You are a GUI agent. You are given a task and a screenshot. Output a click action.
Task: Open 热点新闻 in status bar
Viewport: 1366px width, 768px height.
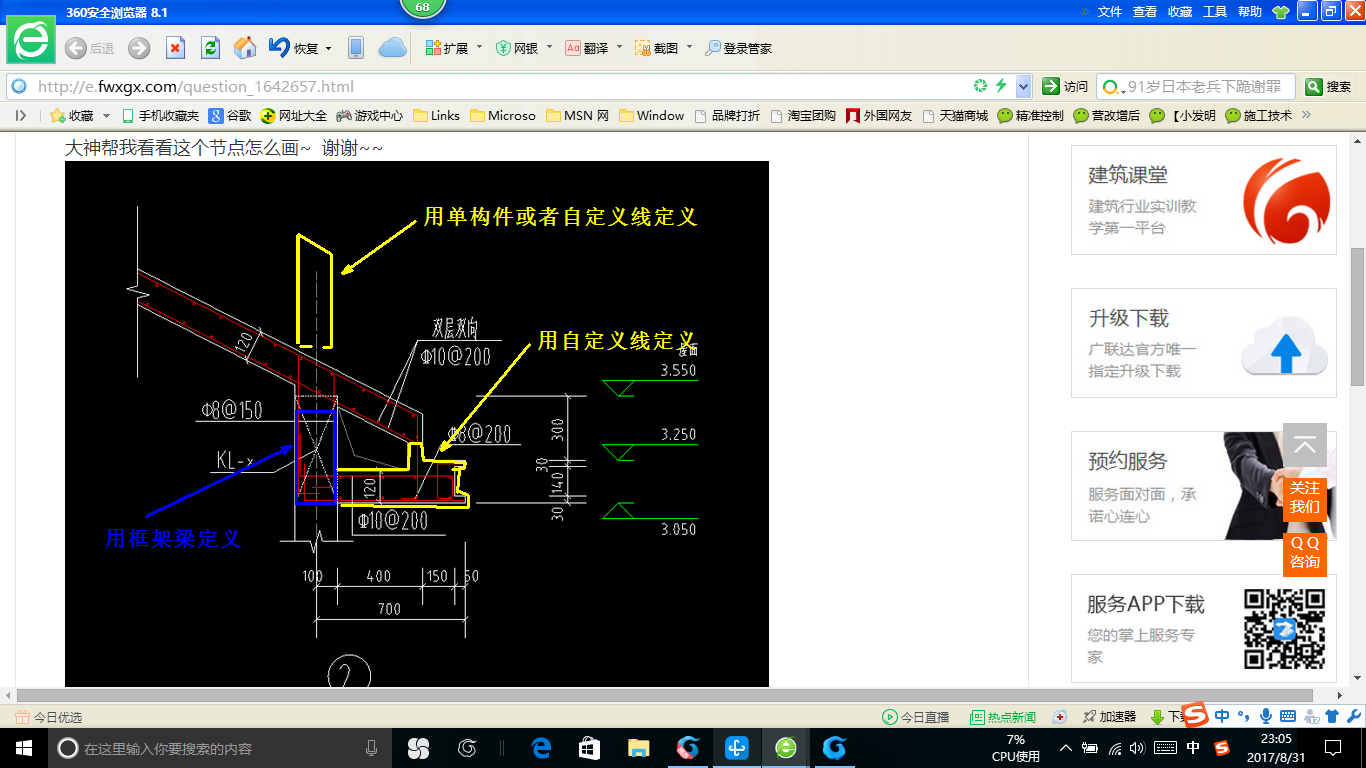click(x=1003, y=717)
